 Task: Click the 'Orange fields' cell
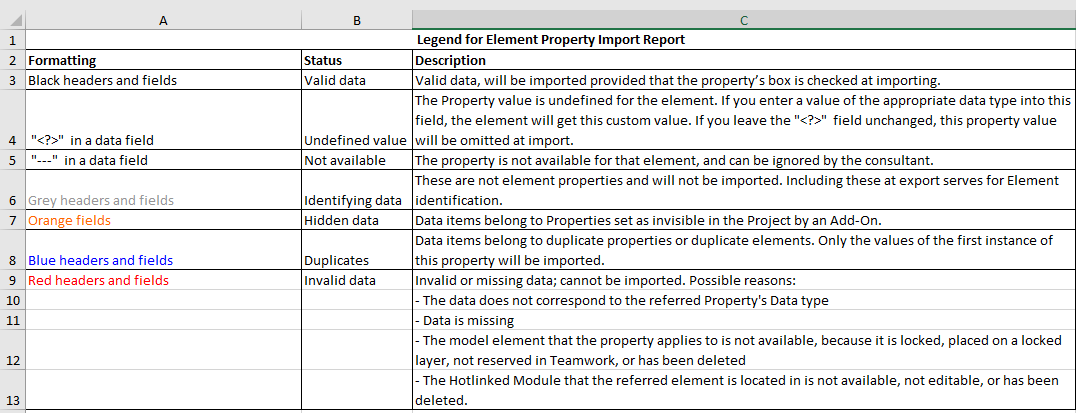click(x=163, y=220)
